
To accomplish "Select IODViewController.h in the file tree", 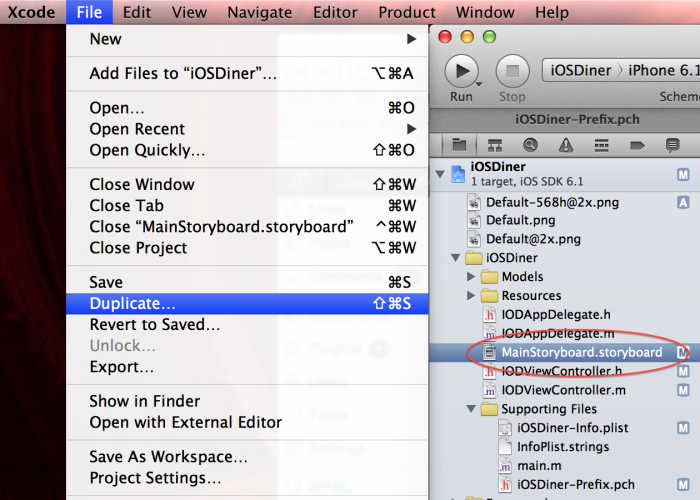I will coord(564,371).
